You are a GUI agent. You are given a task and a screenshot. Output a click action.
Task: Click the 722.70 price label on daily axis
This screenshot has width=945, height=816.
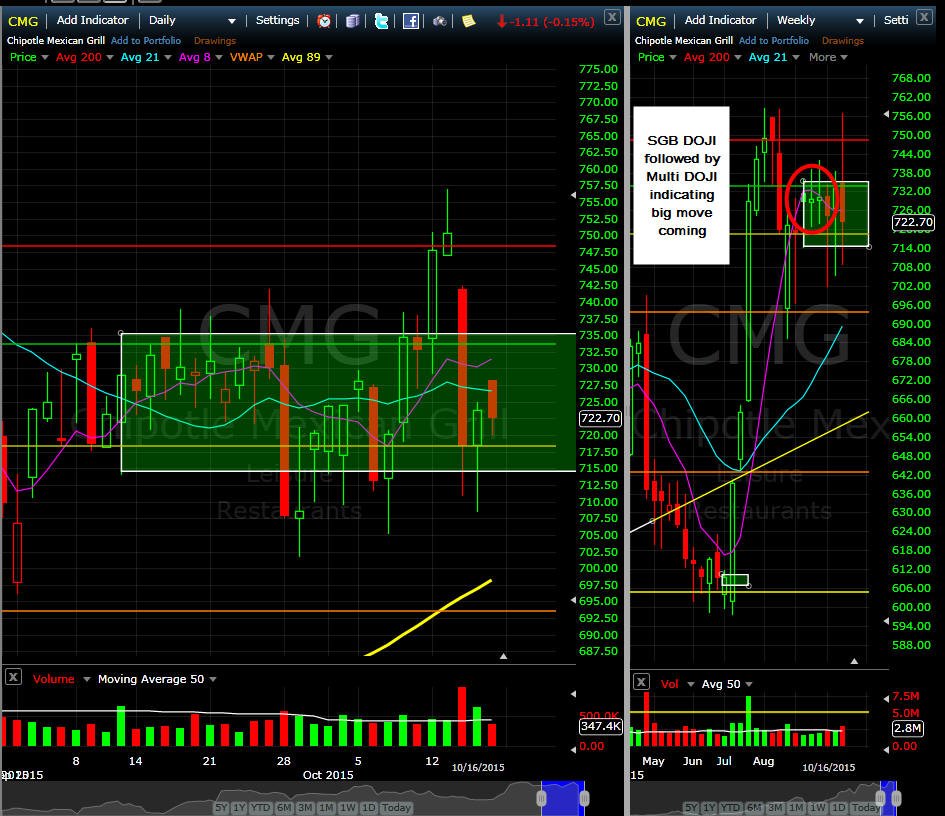click(600, 418)
